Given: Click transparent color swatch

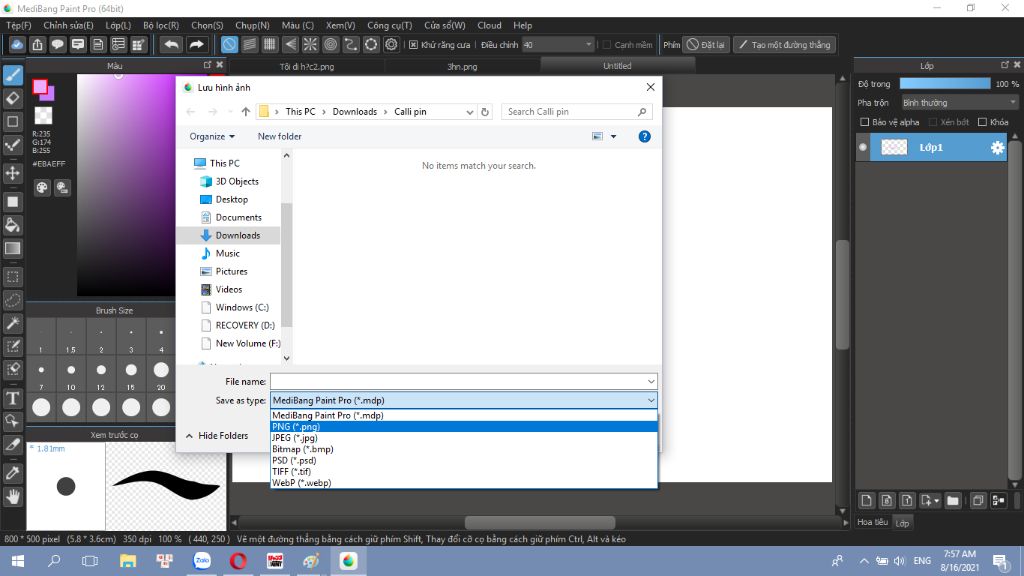Looking at the screenshot, I should 43,116.
